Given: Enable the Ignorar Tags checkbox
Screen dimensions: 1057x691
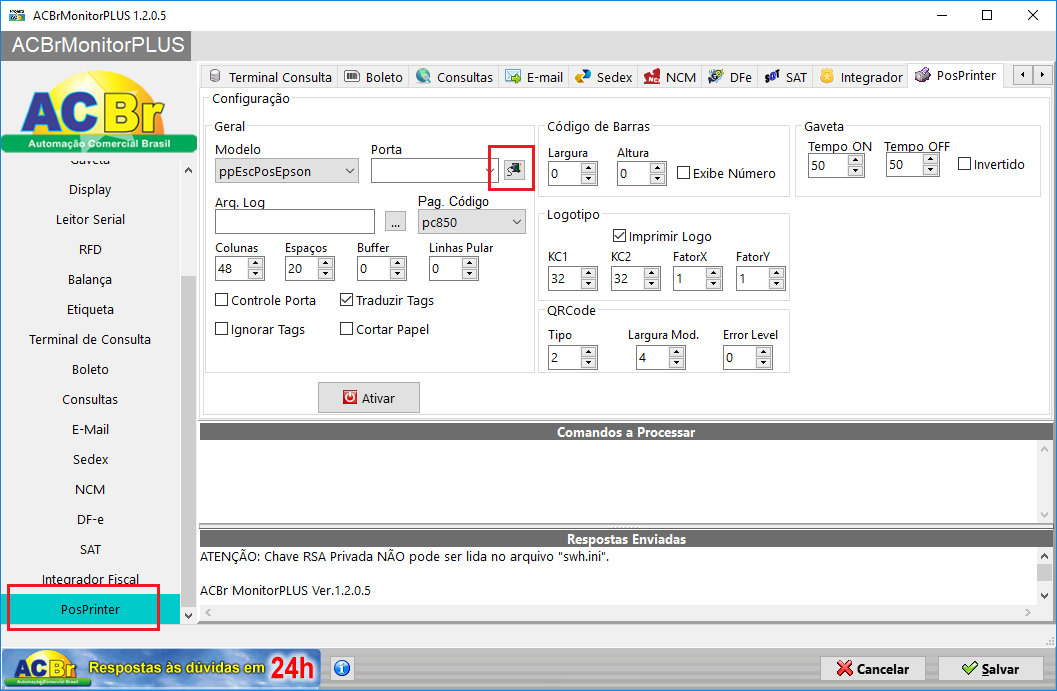Looking at the screenshot, I should (260, 329).
